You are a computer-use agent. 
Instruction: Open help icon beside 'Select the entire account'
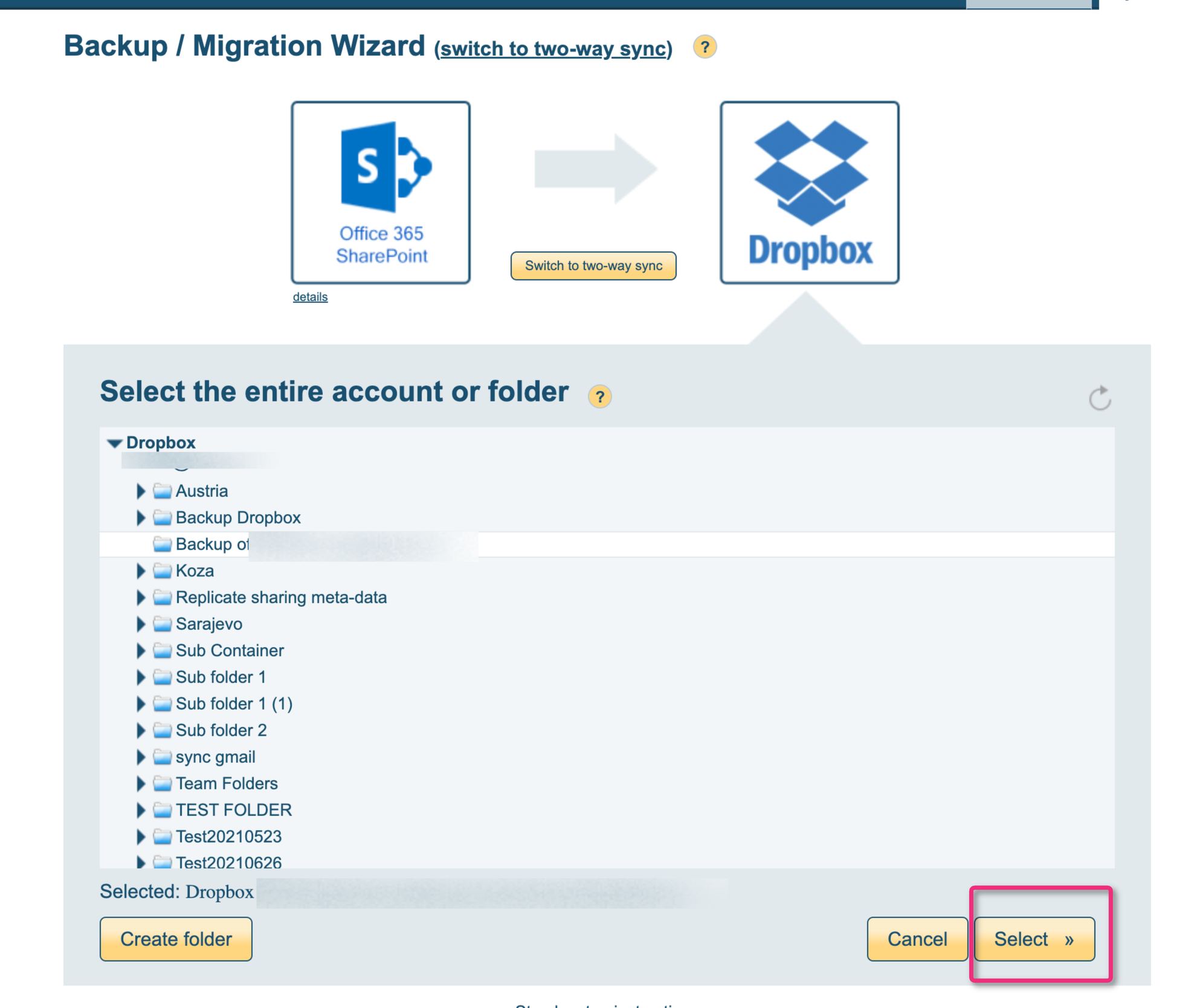(x=599, y=396)
